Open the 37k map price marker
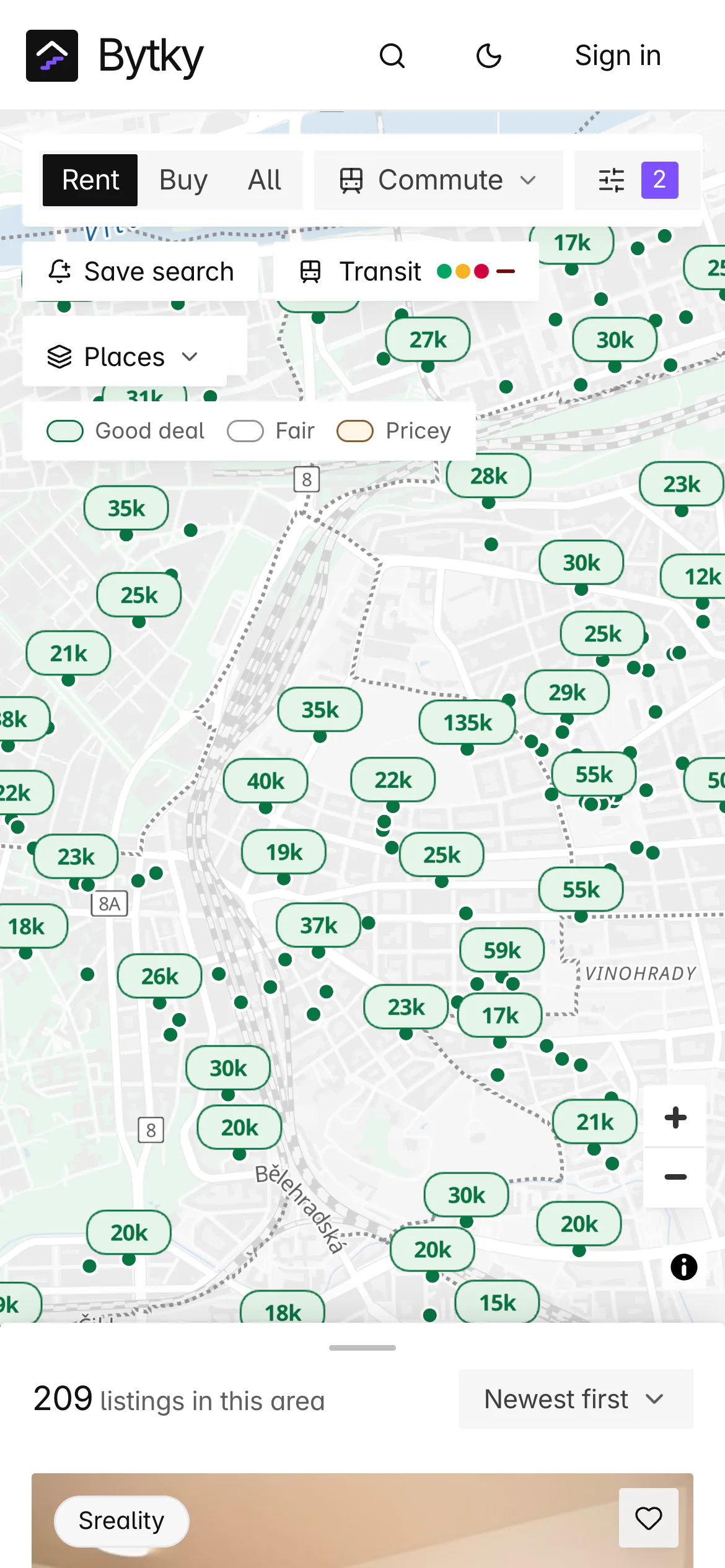This screenshot has width=725, height=1568. pyautogui.click(x=319, y=925)
